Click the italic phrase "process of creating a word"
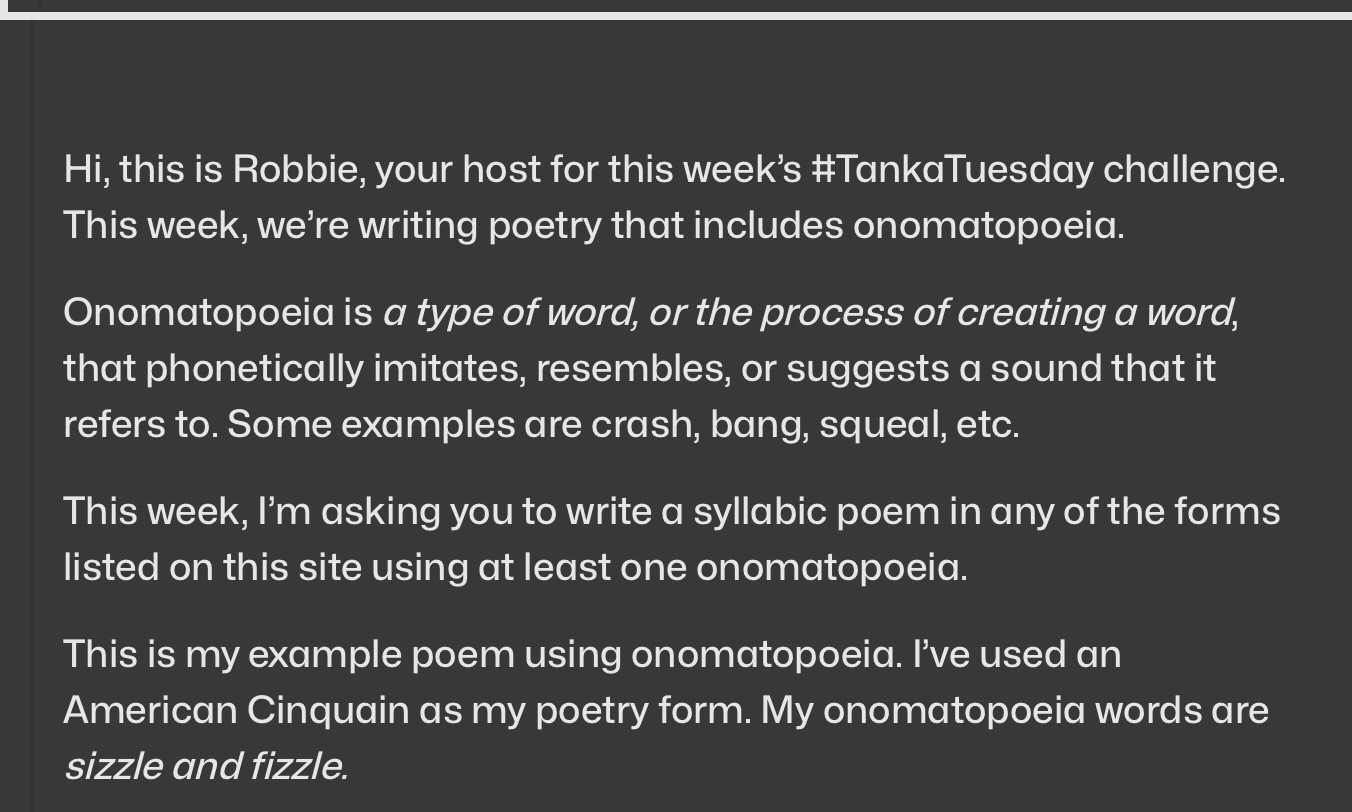This screenshot has width=1352, height=812. click(995, 313)
